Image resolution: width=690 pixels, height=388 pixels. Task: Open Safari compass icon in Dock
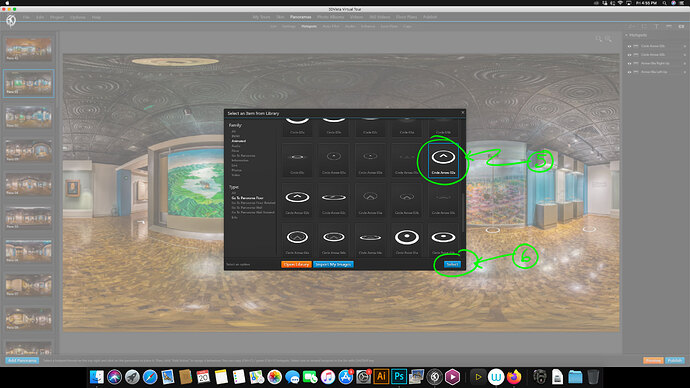[150, 377]
